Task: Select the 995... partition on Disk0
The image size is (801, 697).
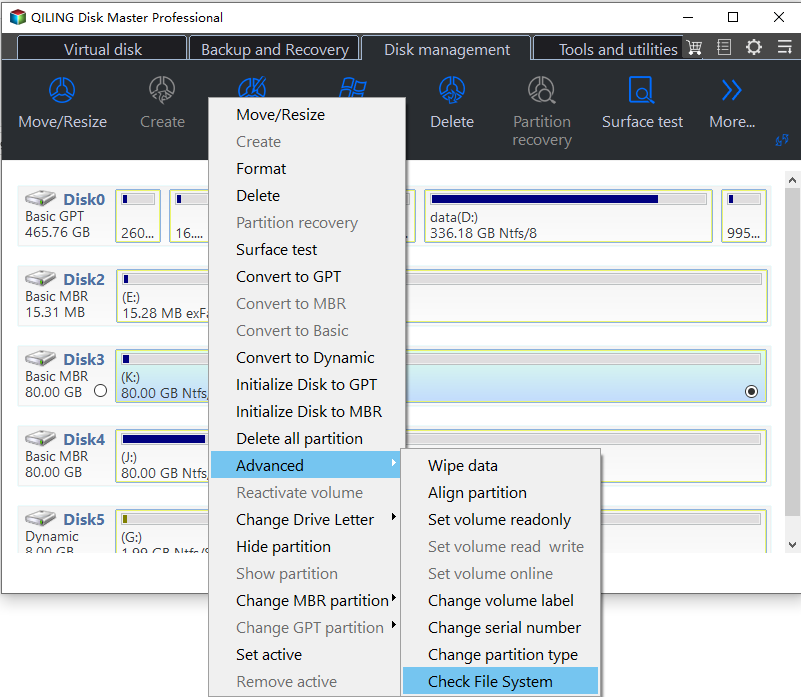Action: [744, 216]
